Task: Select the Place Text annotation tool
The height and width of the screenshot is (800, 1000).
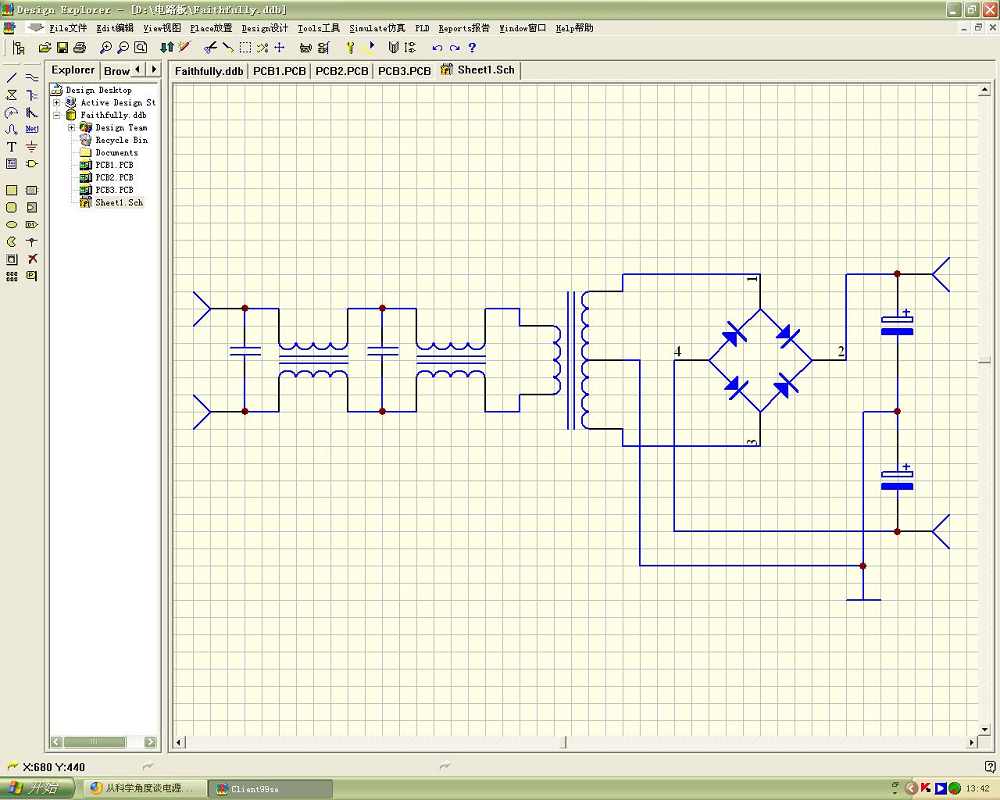Action: [12, 147]
